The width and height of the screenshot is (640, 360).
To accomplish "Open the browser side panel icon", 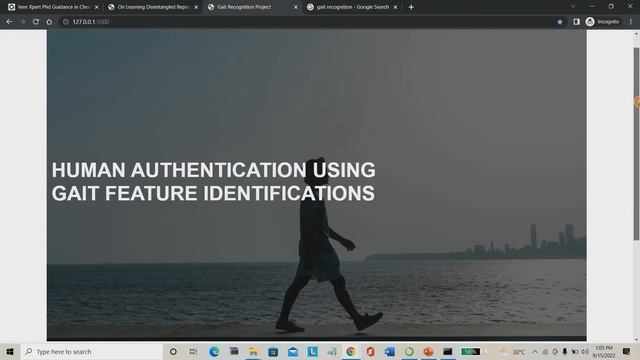I will point(576,22).
